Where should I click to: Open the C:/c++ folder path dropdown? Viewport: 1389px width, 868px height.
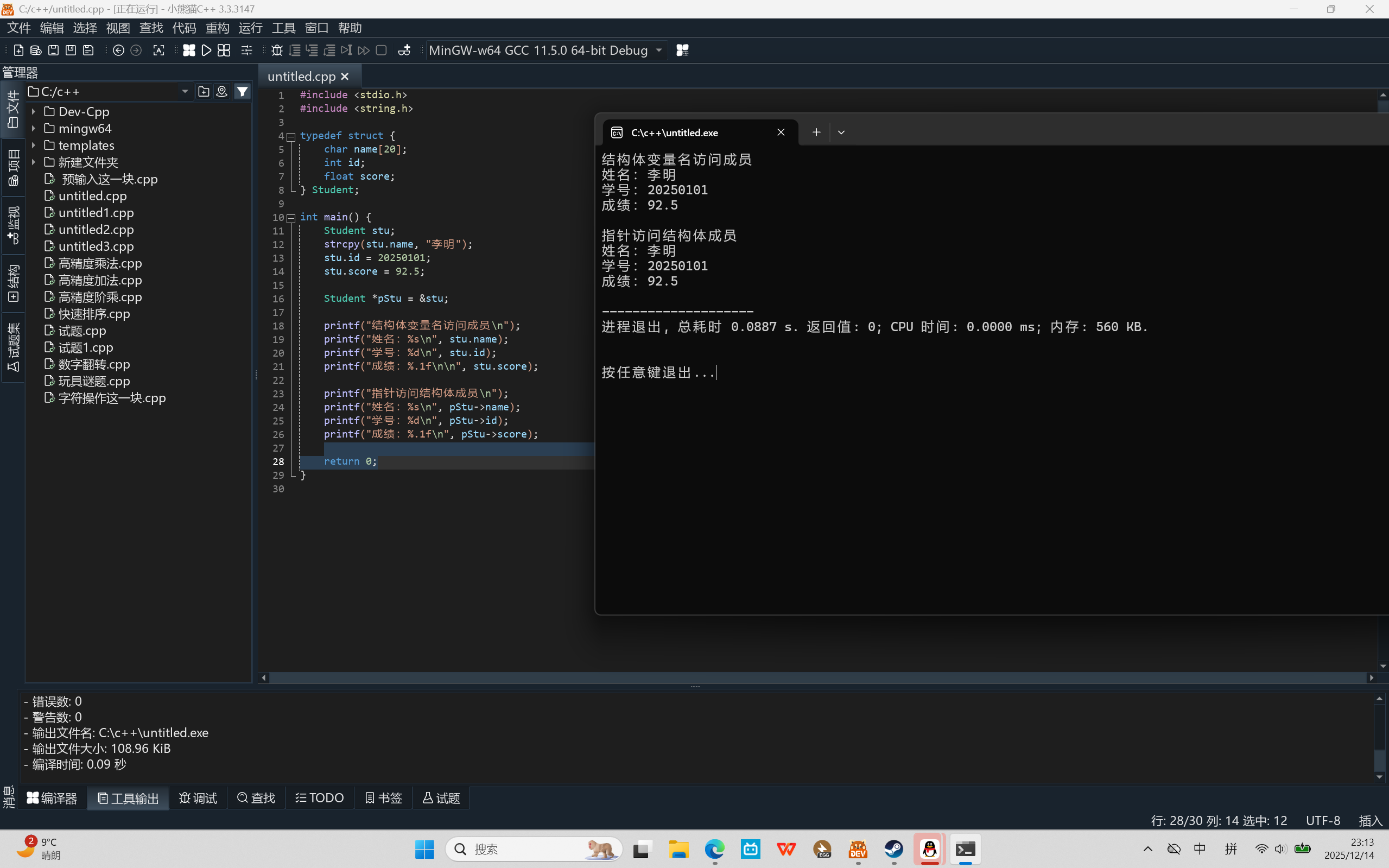[185, 91]
